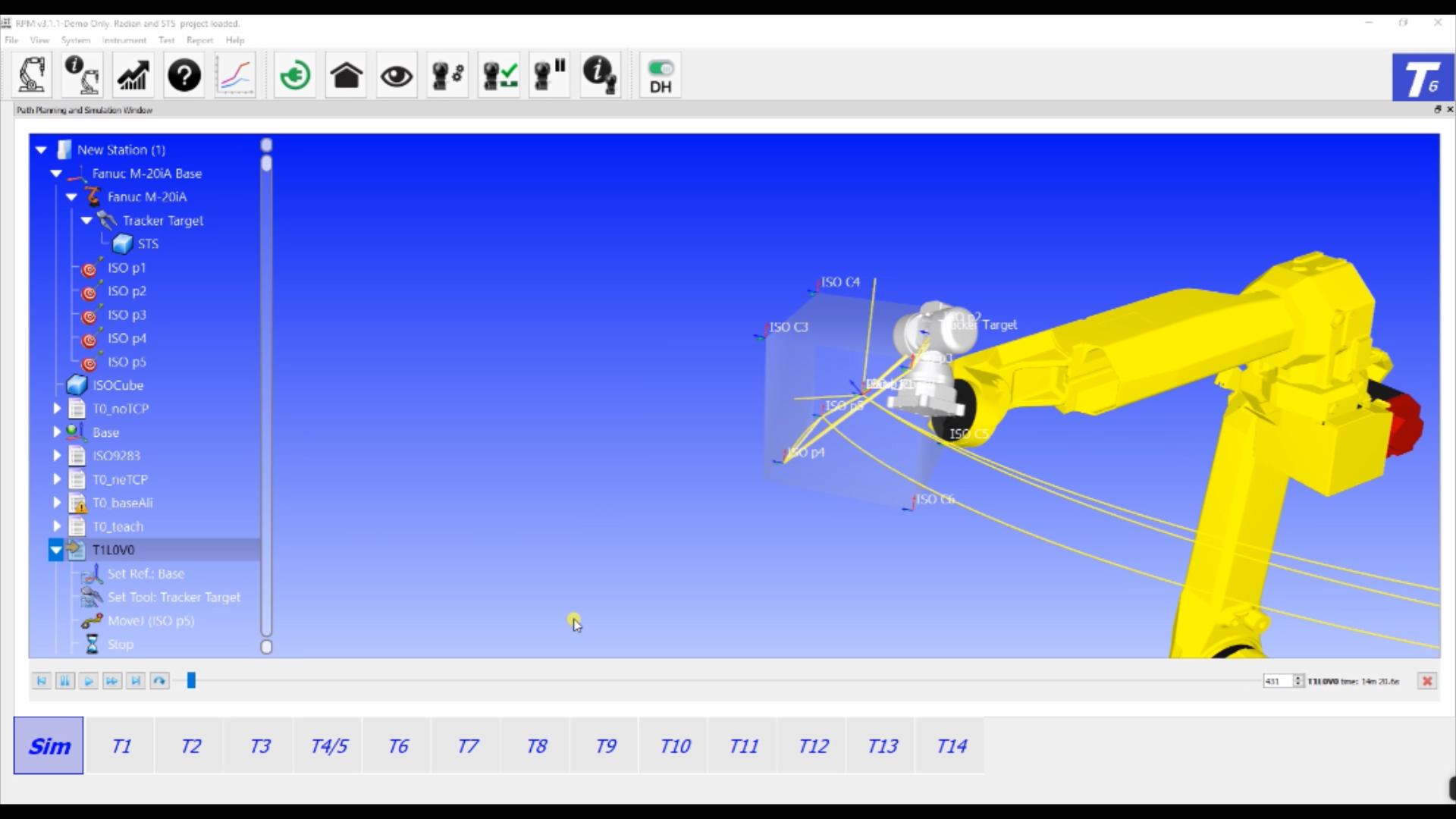Collapse the Fanuc M-20iA Base node

[57, 174]
